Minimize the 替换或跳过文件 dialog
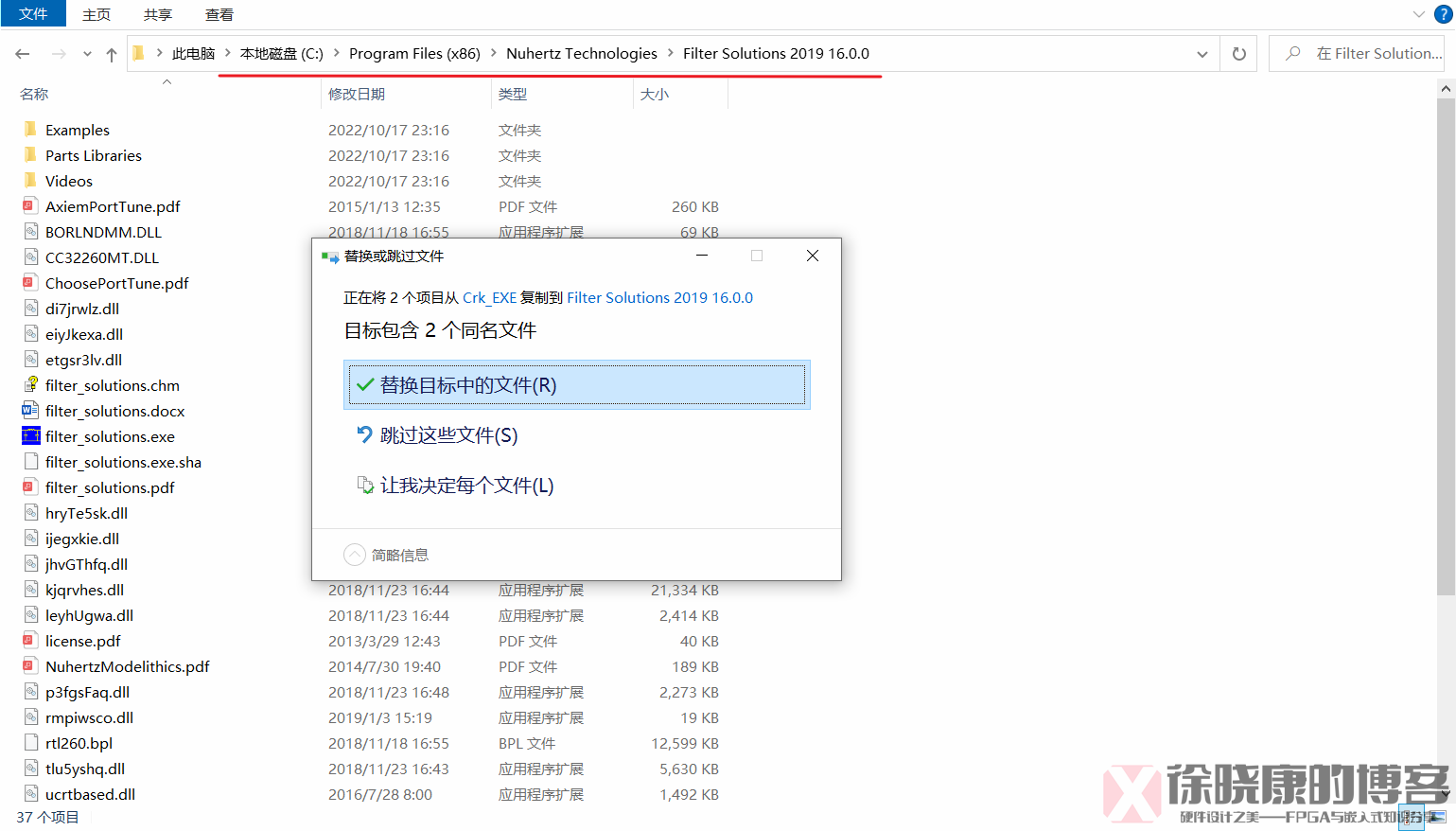This screenshot has height=831, width=1456. [x=702, y=256]
